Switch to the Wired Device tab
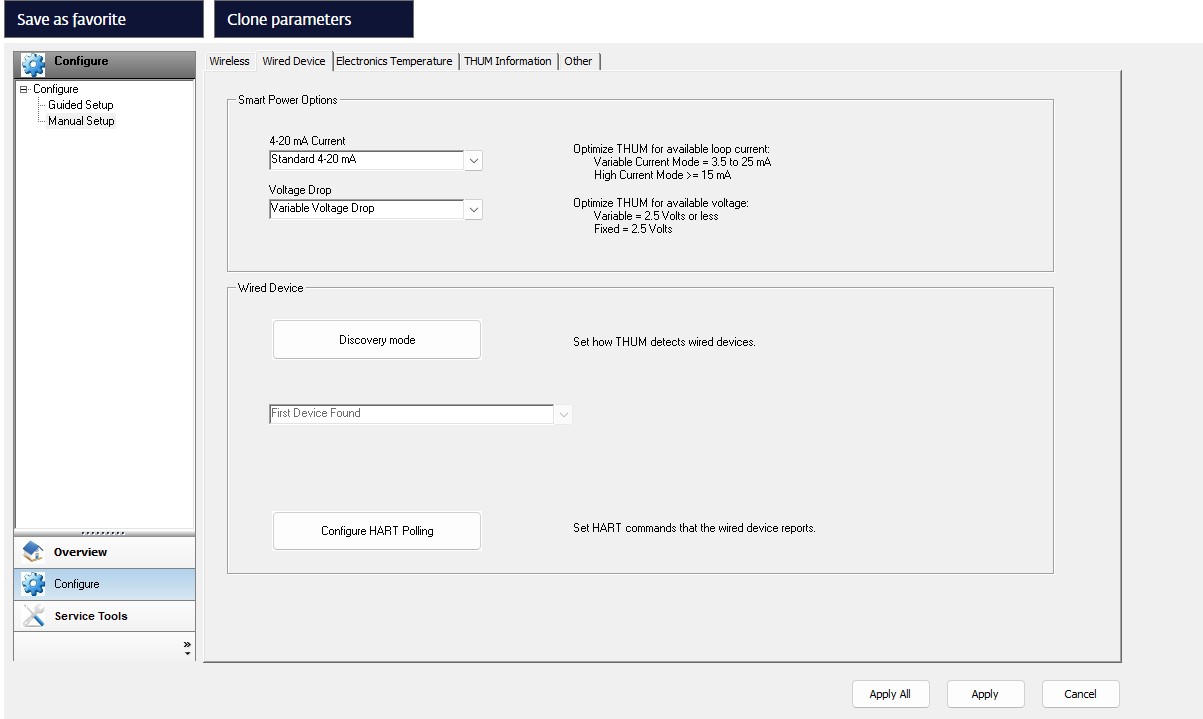 294,61
